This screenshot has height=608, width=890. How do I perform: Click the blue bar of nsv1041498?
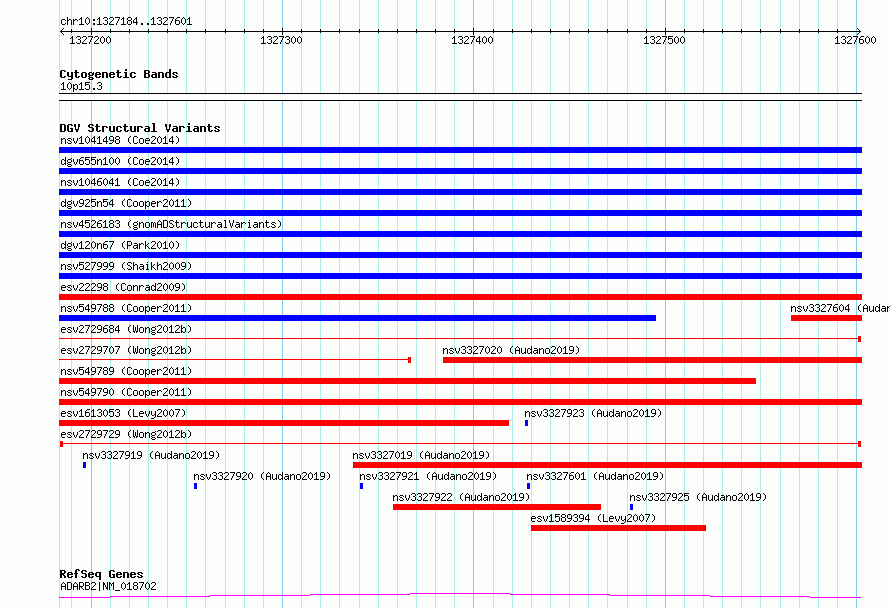pyautogui.click(x=460, y=150)
